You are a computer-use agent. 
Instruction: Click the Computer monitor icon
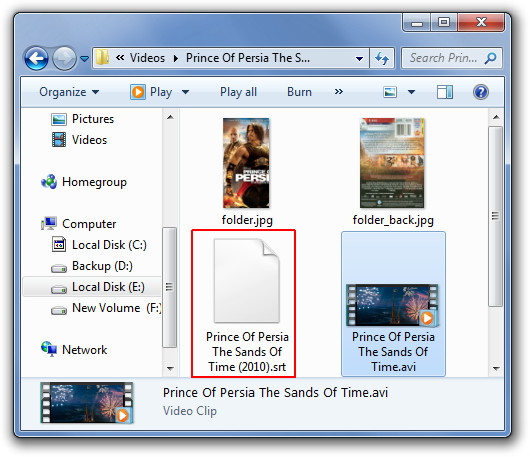click(x=49, y=224)
